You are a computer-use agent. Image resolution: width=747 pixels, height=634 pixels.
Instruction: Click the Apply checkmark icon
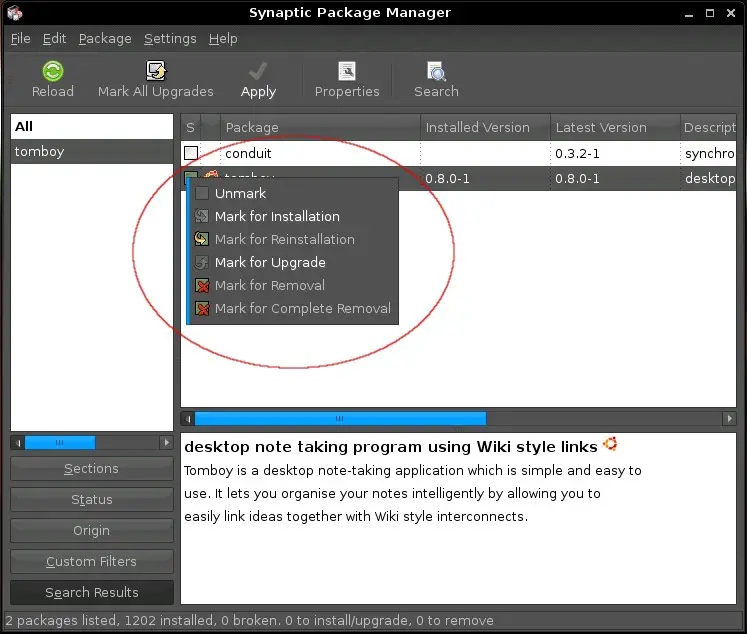pos(258,71)
